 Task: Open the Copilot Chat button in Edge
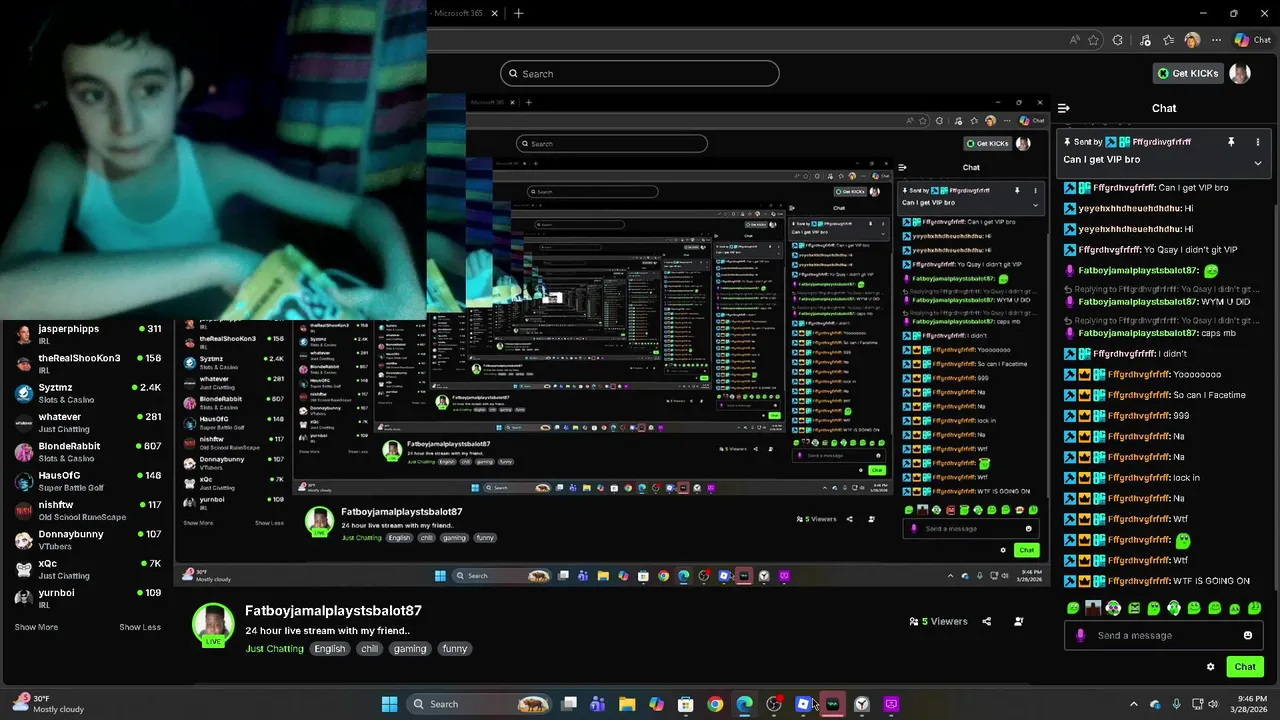[1253, 40]
